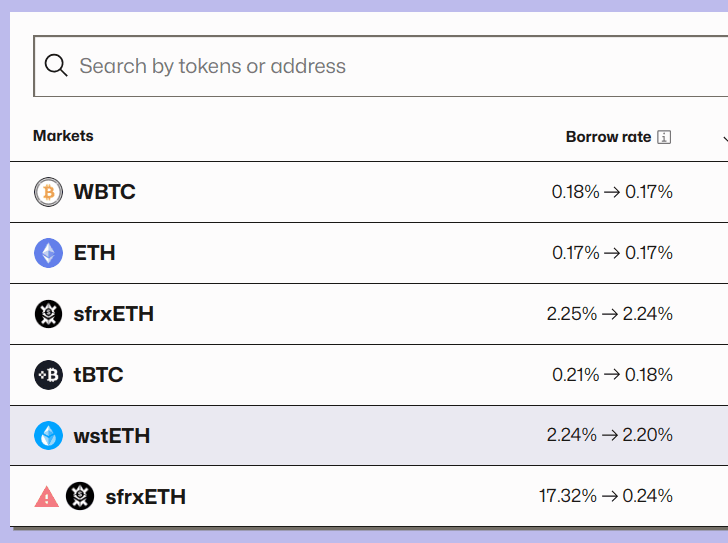
Task: Select the 0.21% → 0.18% borrow rate
Action: tap(612, 375)
